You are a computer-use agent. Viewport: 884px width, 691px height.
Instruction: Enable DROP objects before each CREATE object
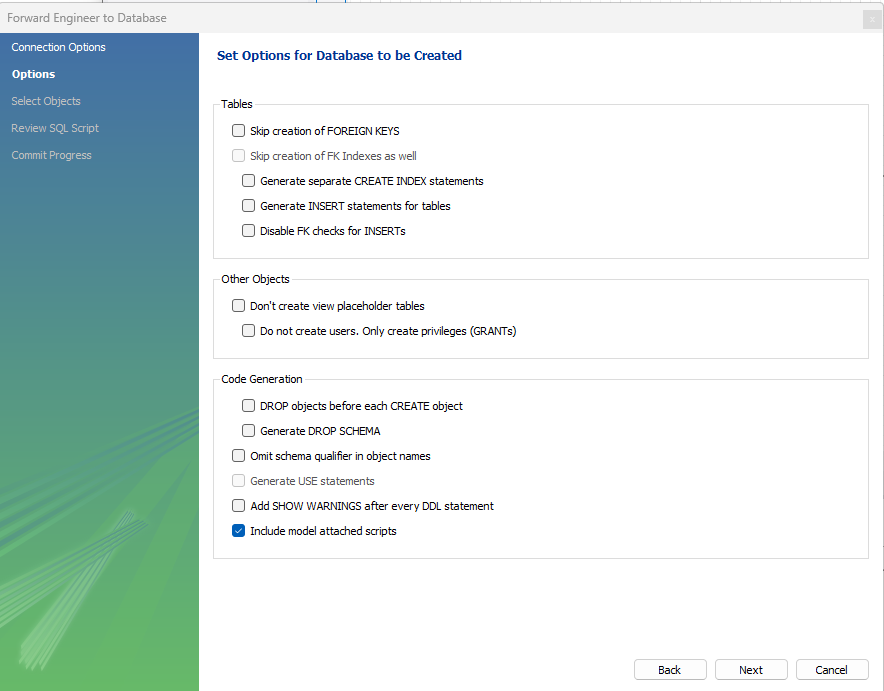(249, 405)
